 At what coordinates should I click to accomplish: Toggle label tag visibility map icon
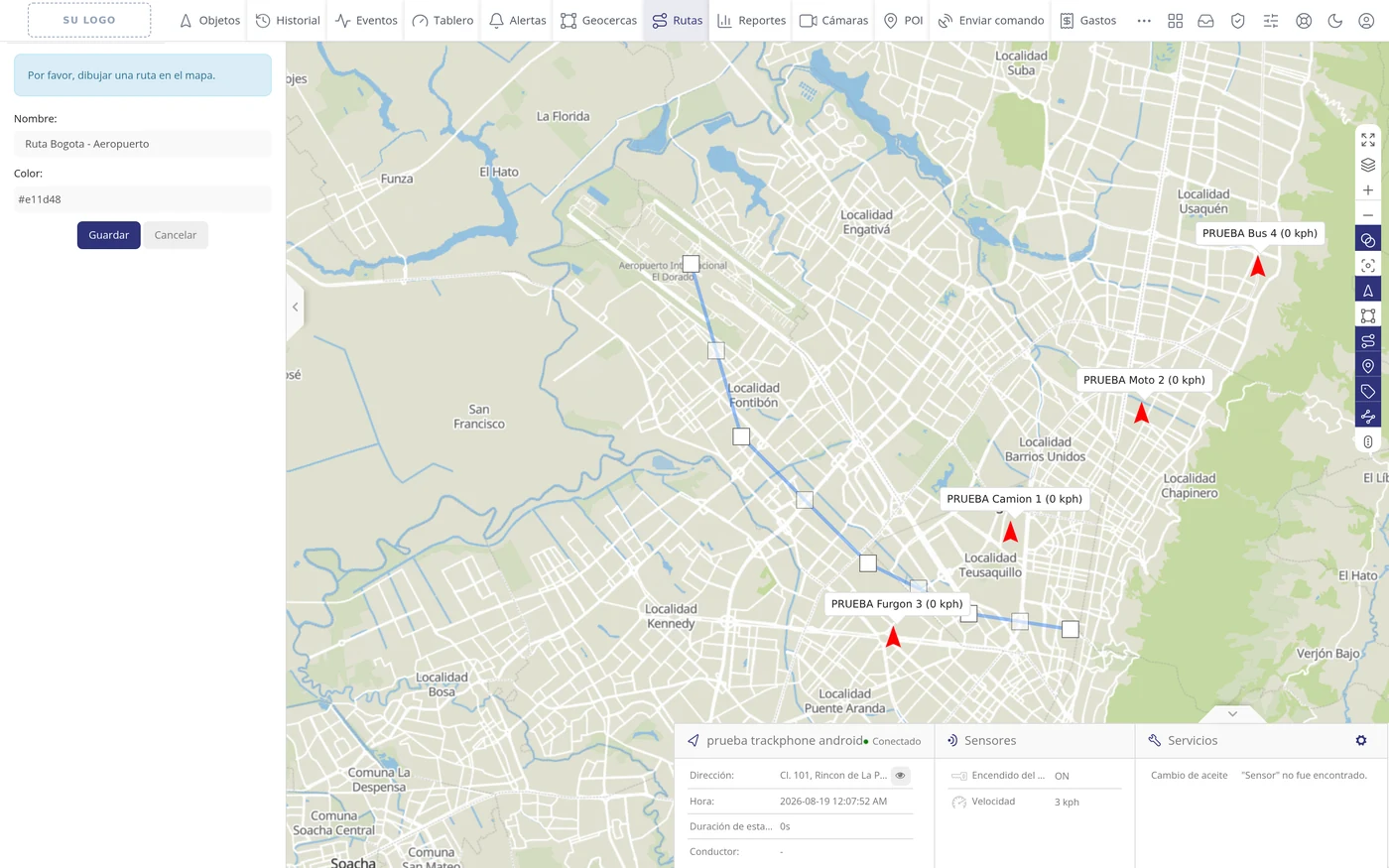[x=1368, y=392]
